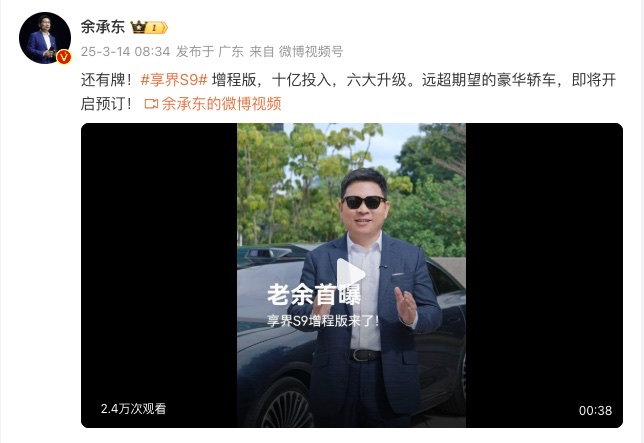
Task: Open the 余承东的微博视频 link
Action: point(221,104)
